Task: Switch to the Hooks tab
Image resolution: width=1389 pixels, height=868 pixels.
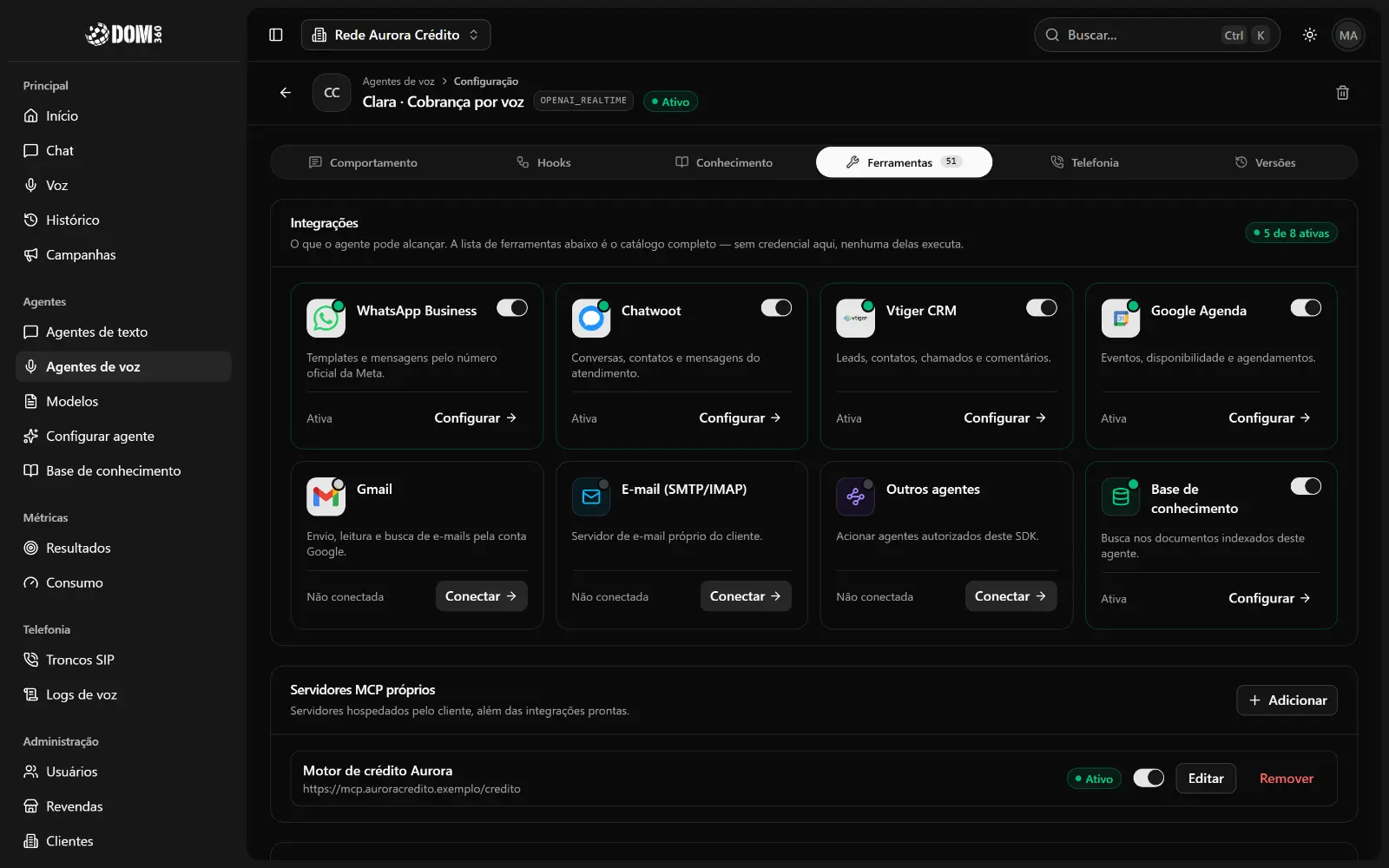Action: [543, 162]
